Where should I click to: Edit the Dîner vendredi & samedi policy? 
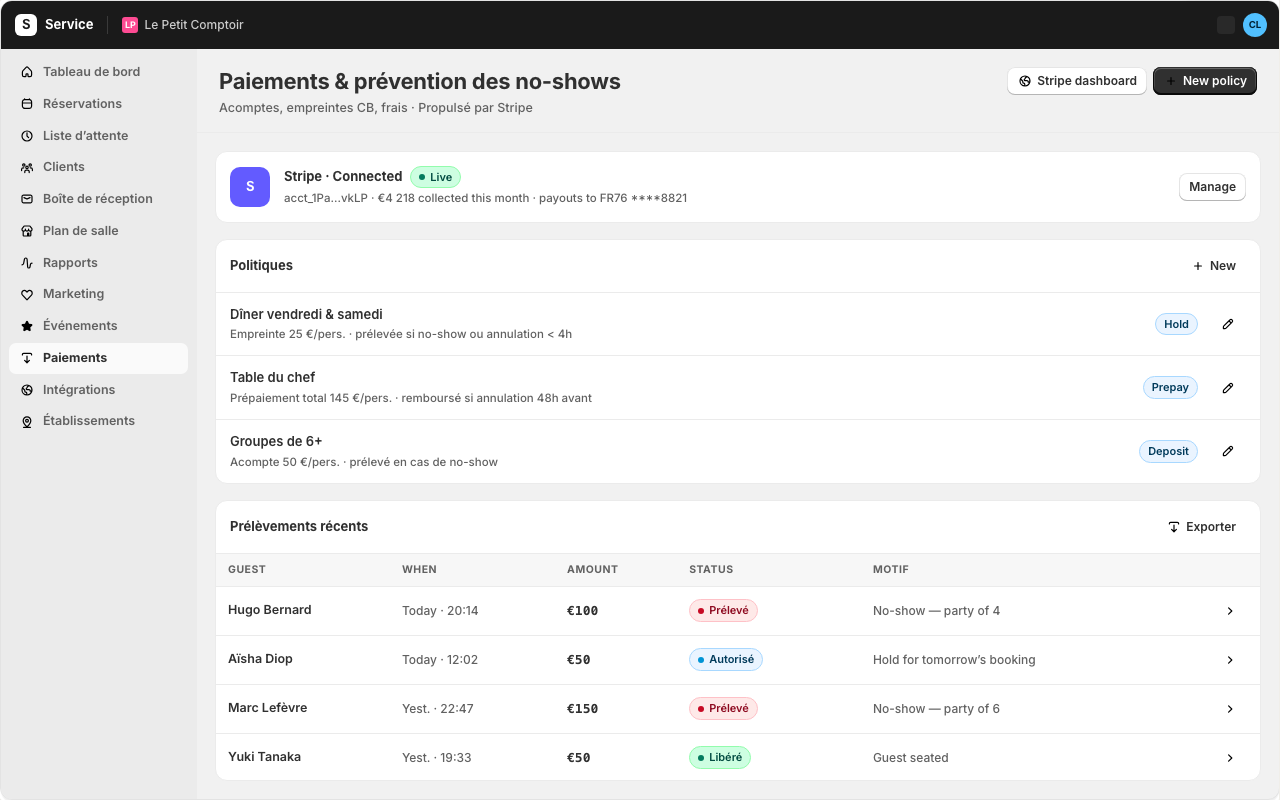point(1228,324)
